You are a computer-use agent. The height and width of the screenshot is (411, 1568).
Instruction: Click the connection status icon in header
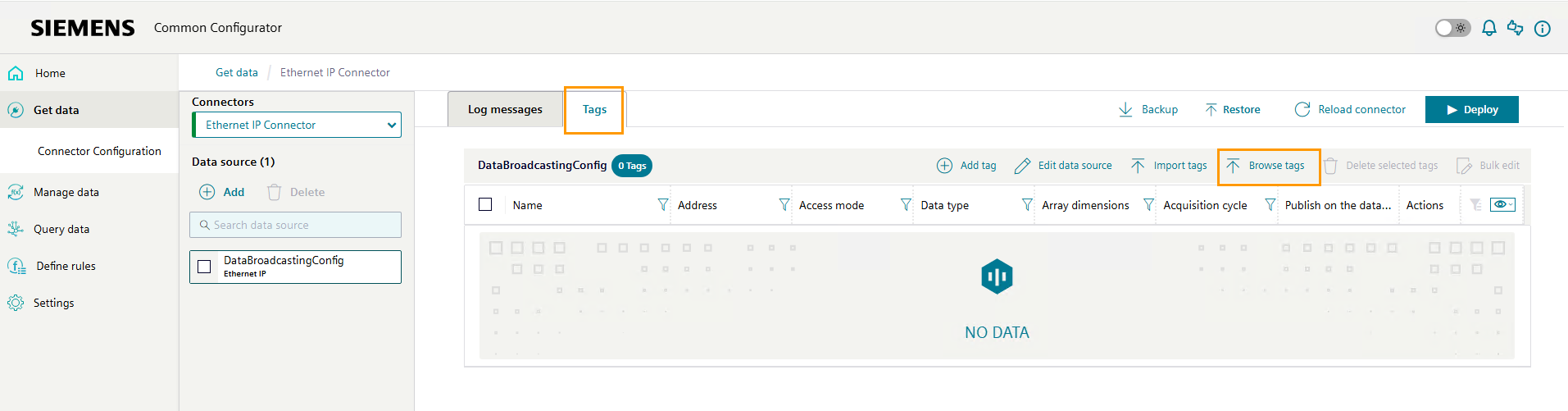(1515, 28)
